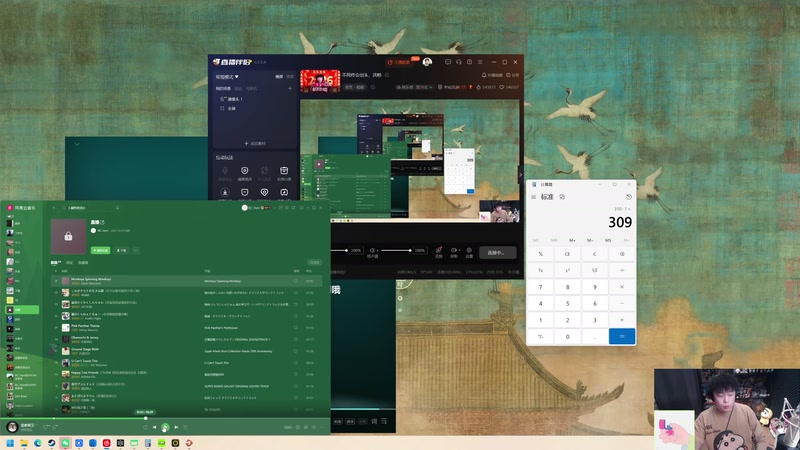Click the calculator equals button
800x450 pixels.
(622, 336)
